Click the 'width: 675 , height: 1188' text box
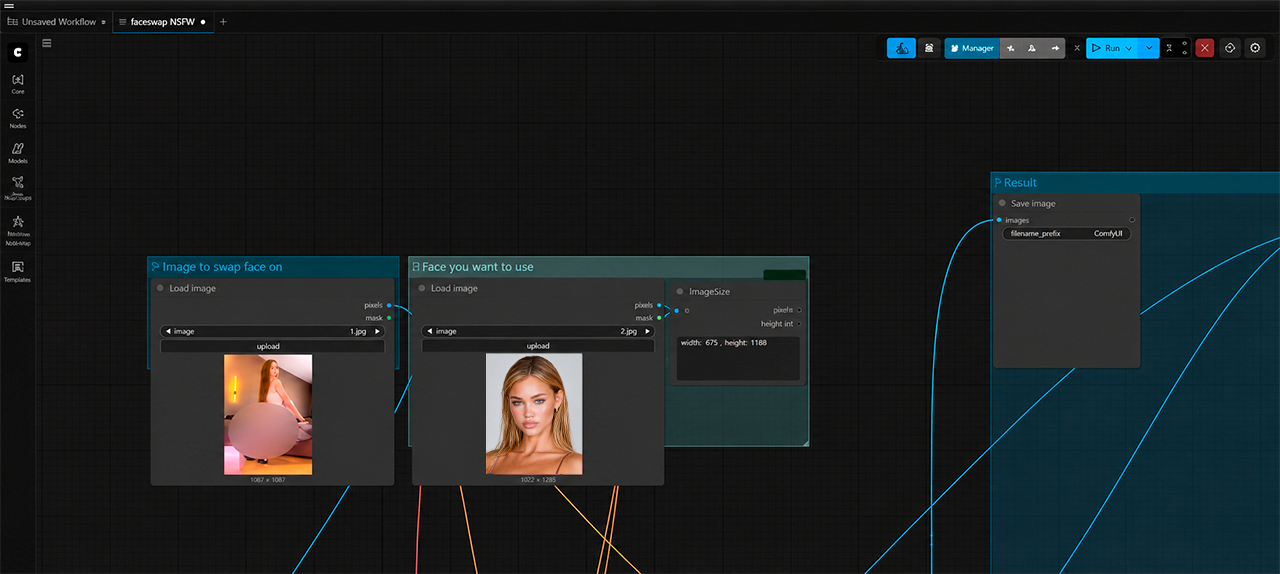Image resolution: width=1280 pixels, height=574 pixels. coord(738,358)
